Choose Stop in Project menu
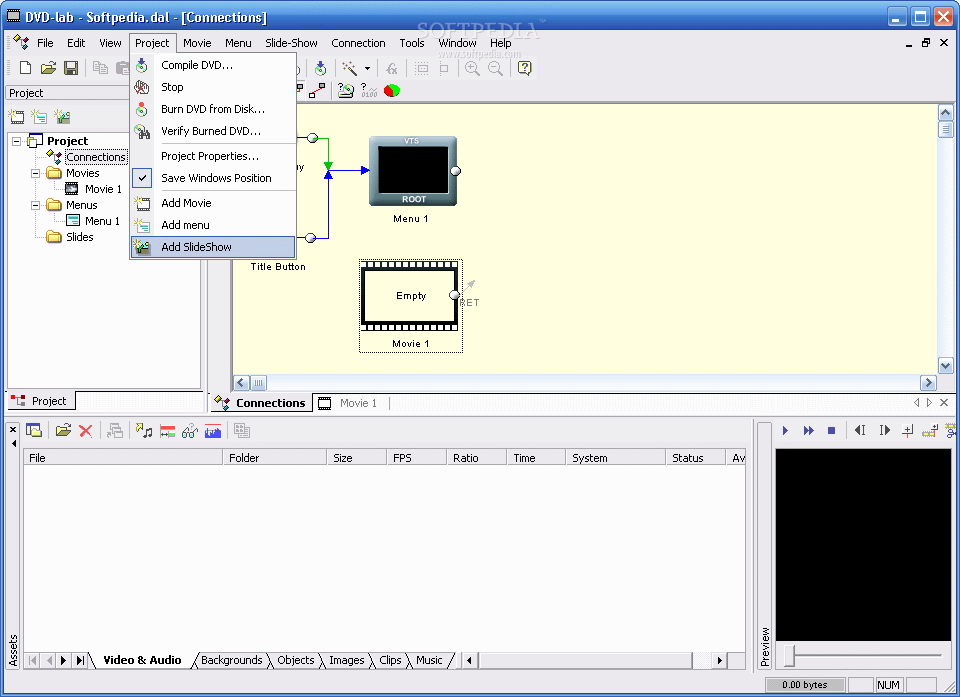960x697 pixels. coord(213,87)
